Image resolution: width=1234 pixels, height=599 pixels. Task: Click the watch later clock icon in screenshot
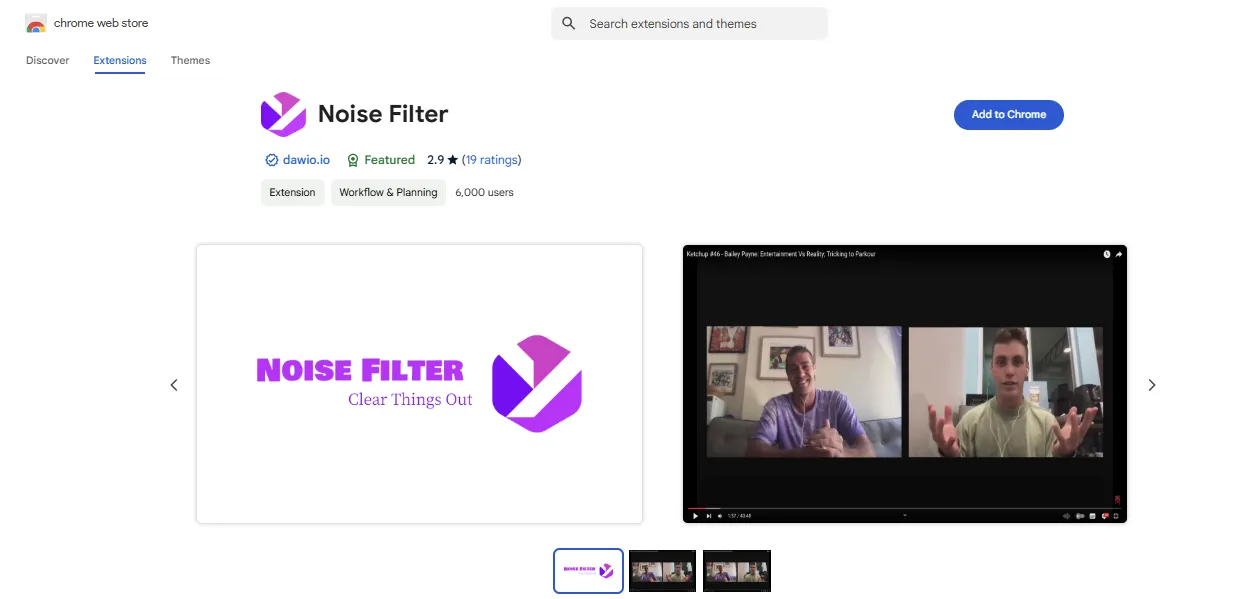tap(1107, 254)
